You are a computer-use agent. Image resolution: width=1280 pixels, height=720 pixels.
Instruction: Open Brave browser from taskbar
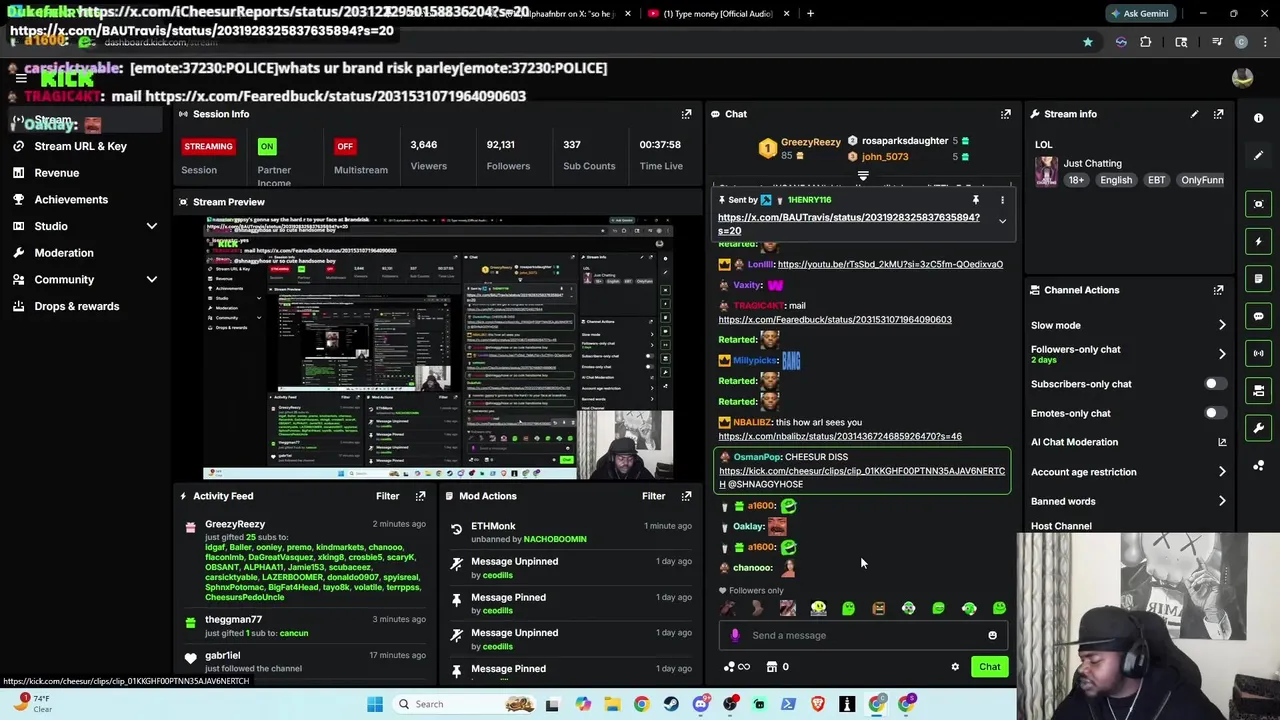point(818,704)
